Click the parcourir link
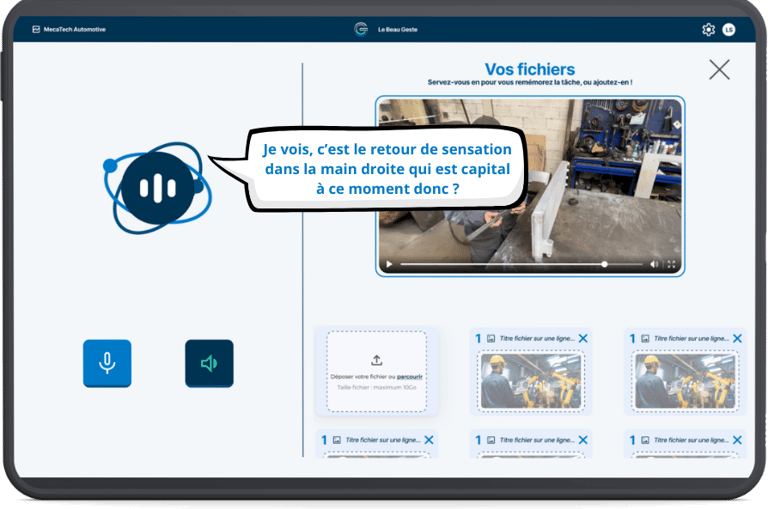Screen dimensions: 768x509 [x=409, y=377]
